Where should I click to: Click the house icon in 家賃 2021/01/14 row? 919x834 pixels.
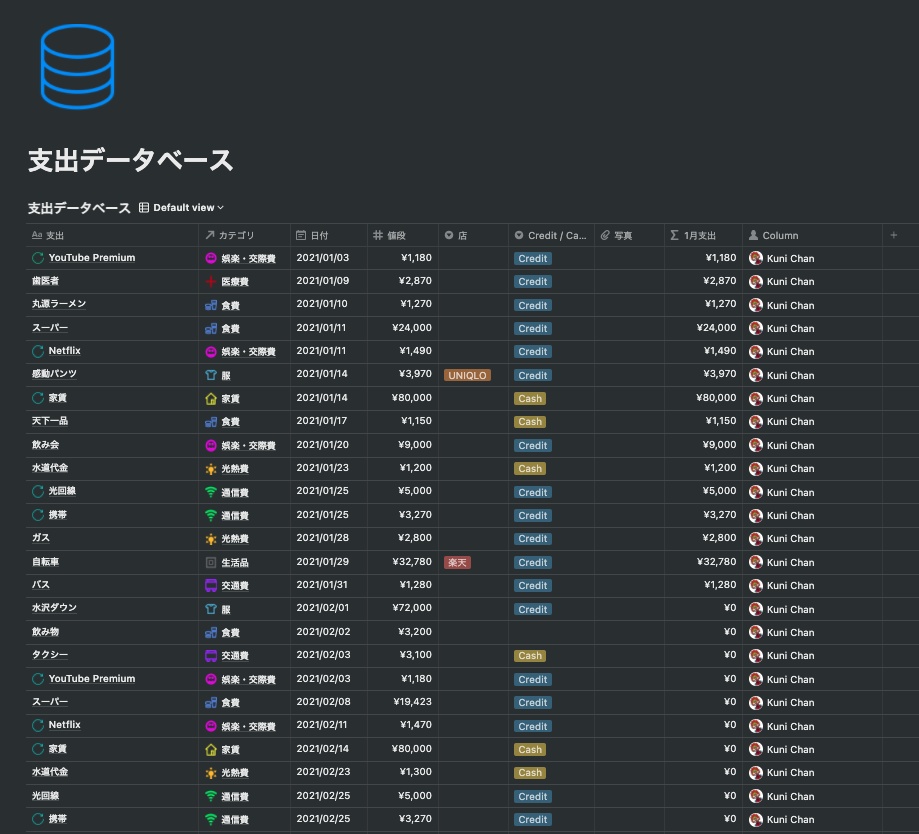point(211,399)
